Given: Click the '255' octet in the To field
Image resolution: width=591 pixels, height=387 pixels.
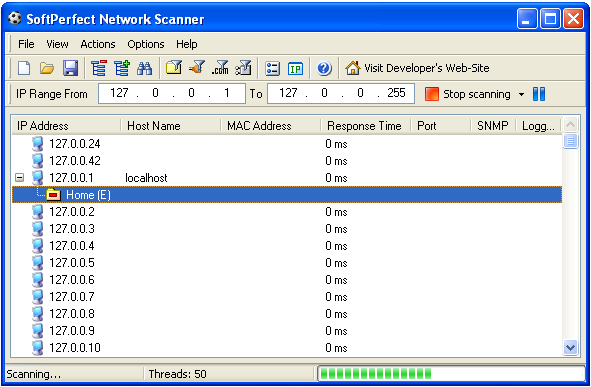Looking at the screenshot, I should click(x=396, y=93).
